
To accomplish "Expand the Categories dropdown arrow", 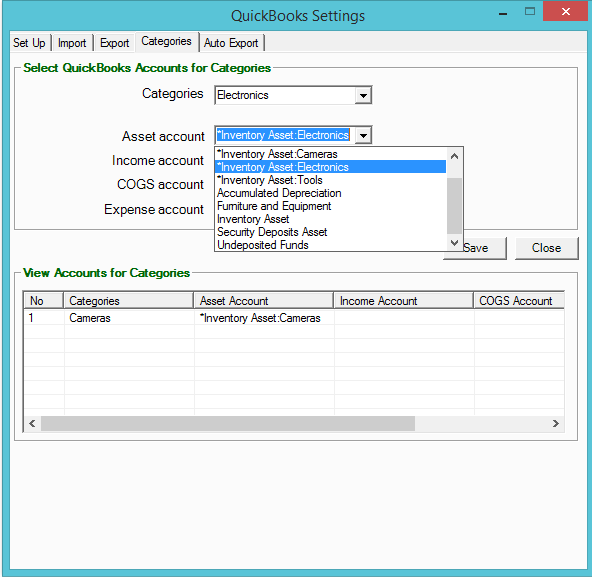I will [x=363, y=96].
